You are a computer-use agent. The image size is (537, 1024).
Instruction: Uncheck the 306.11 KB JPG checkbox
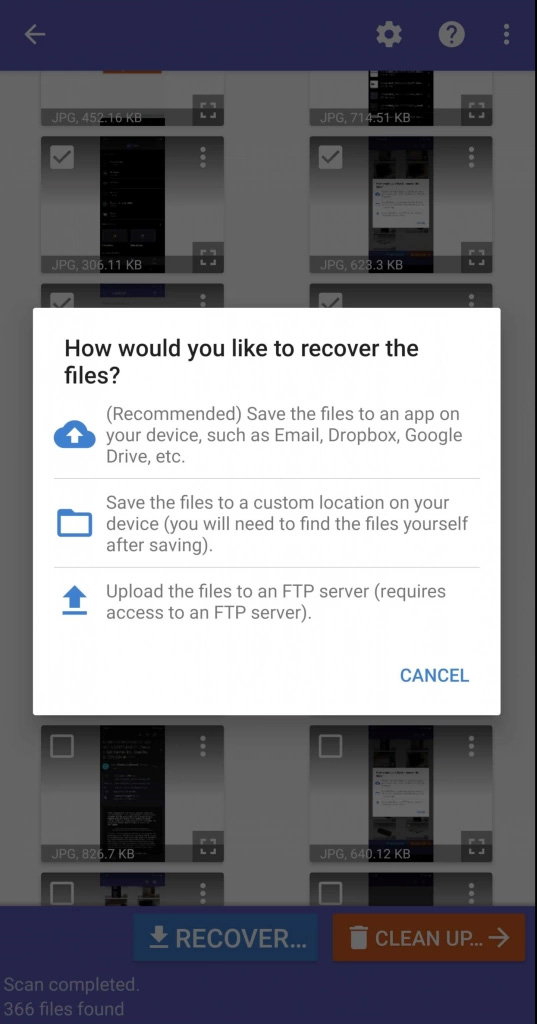[62, 157]
